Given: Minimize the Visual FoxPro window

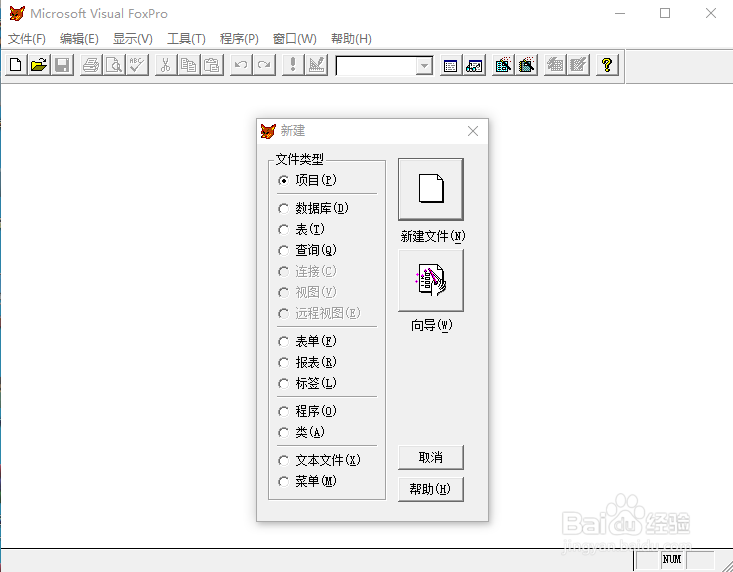Looking at the screenshot, I should point(620,13).
